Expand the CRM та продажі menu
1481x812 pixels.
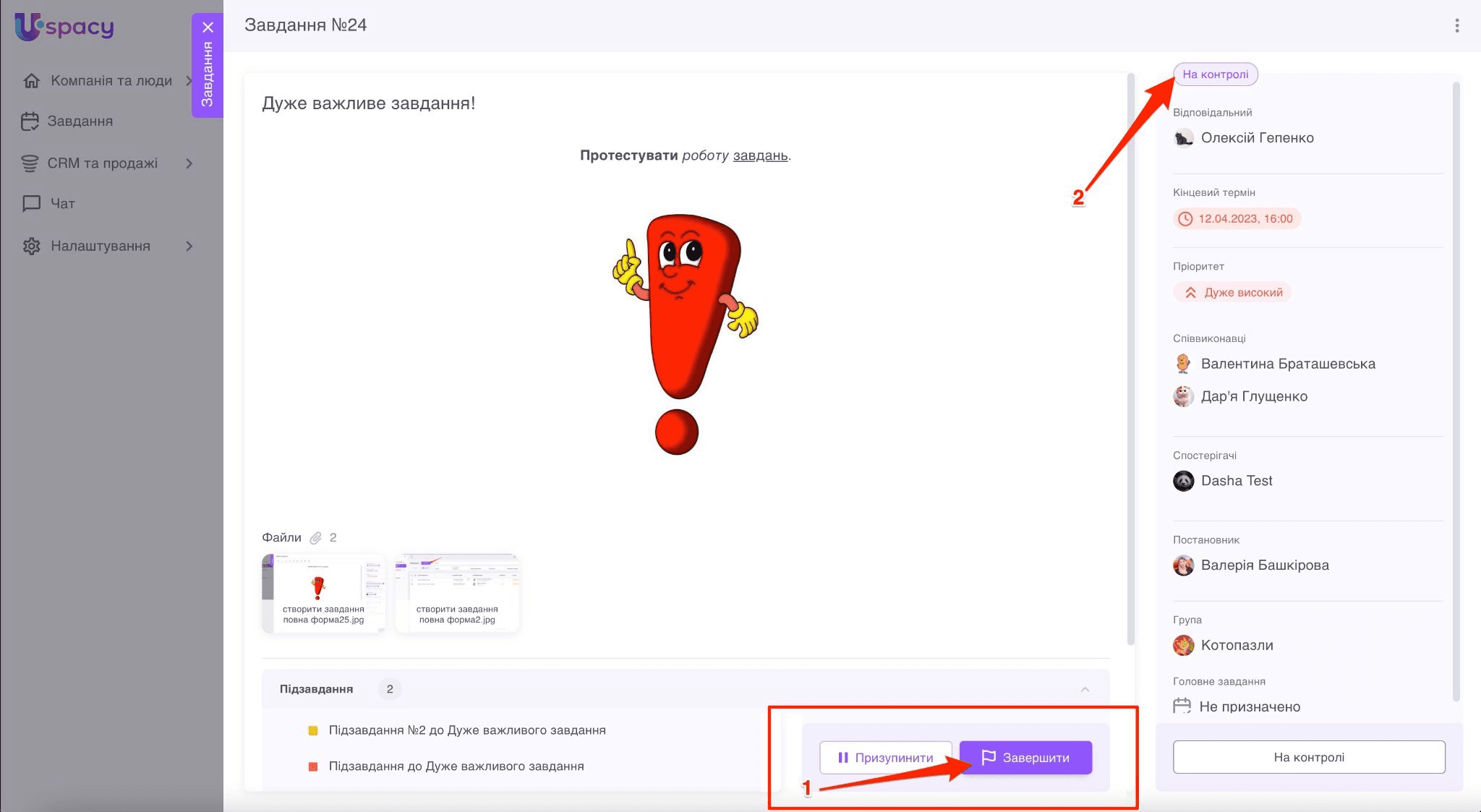189,163
